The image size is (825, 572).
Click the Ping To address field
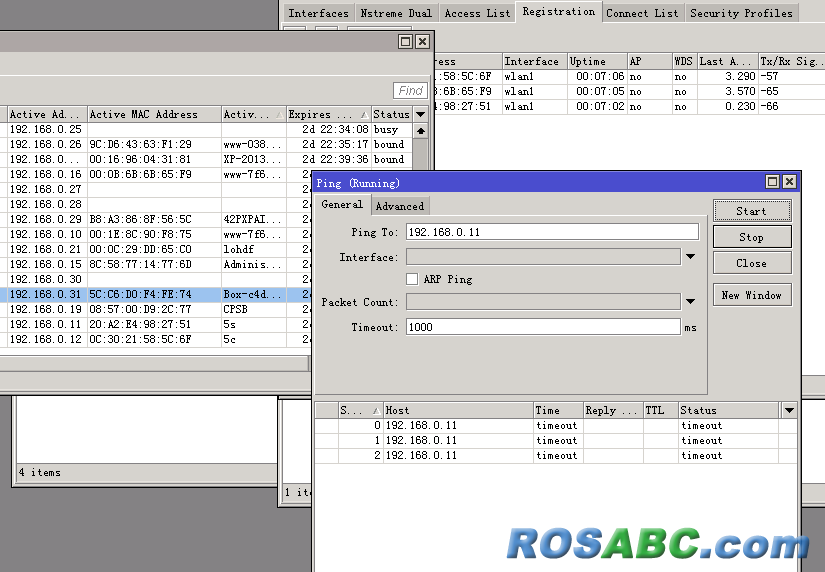552,232
